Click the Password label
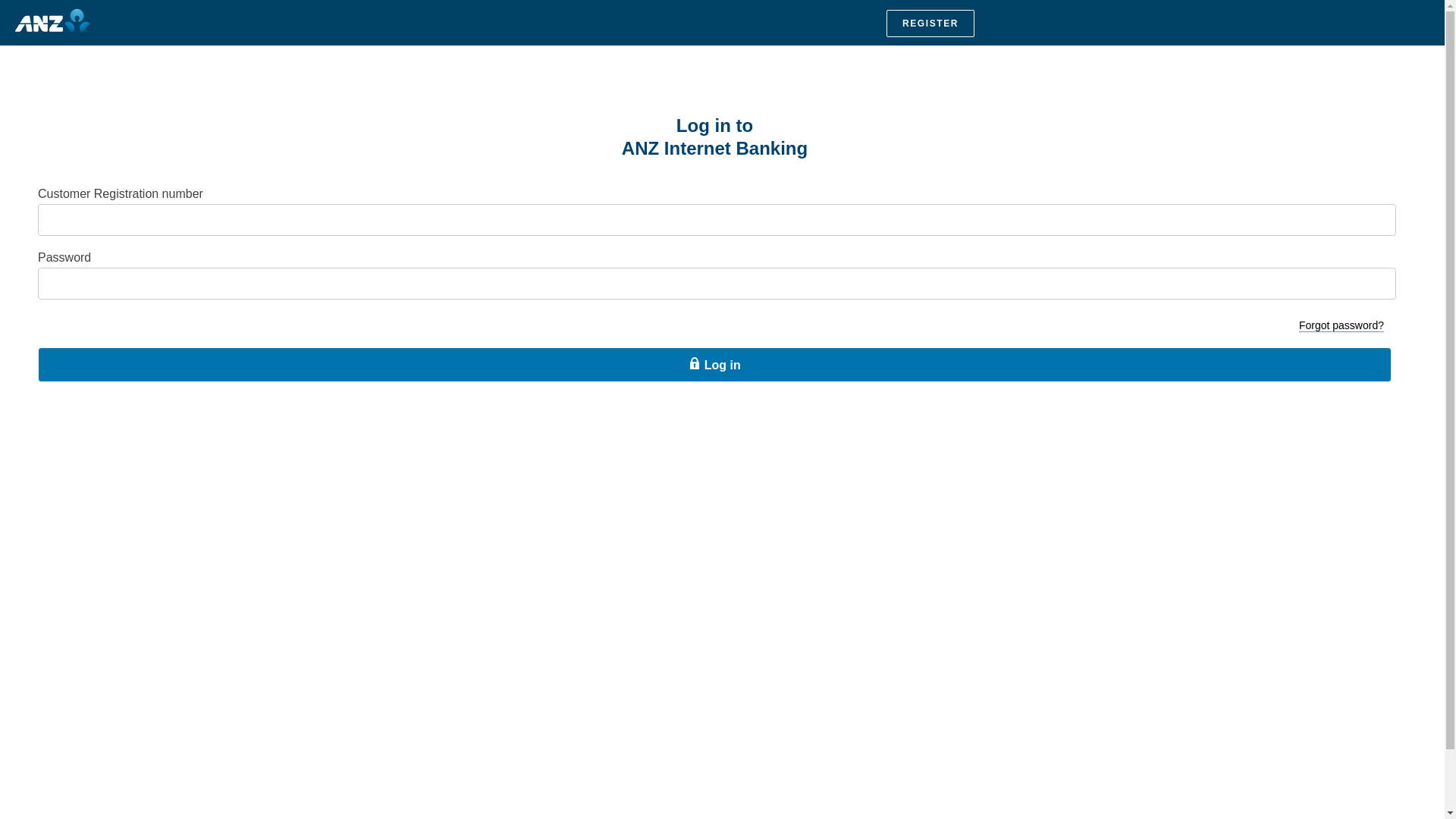Viewport: 1456px width, 819px height. (x=64, y=258)
